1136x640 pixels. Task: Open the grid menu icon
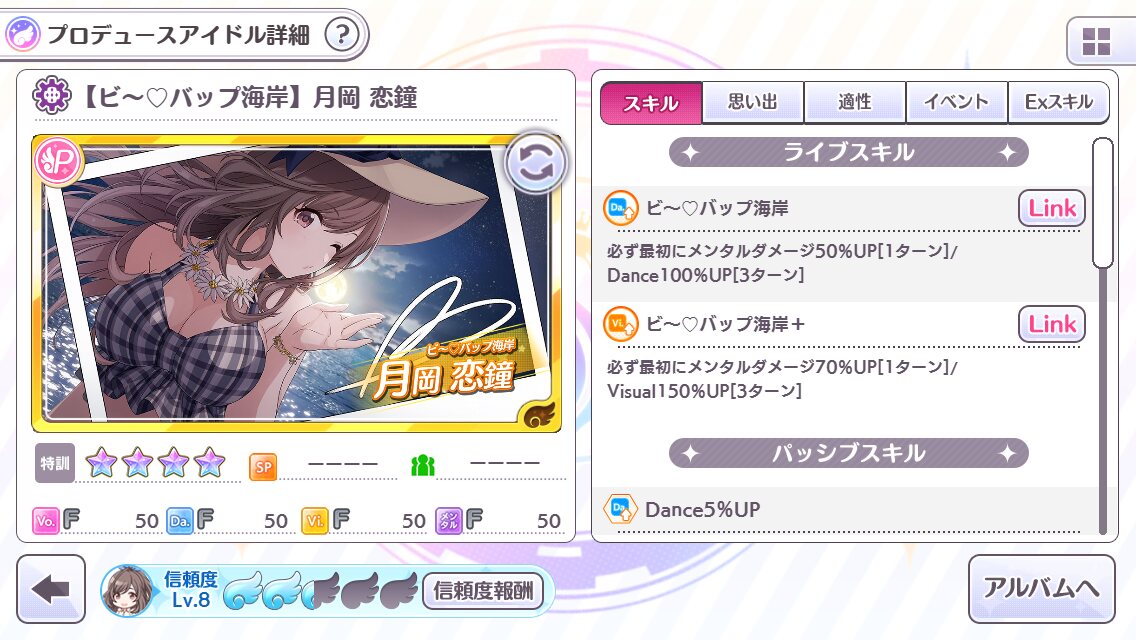(x=1096, y=41)
